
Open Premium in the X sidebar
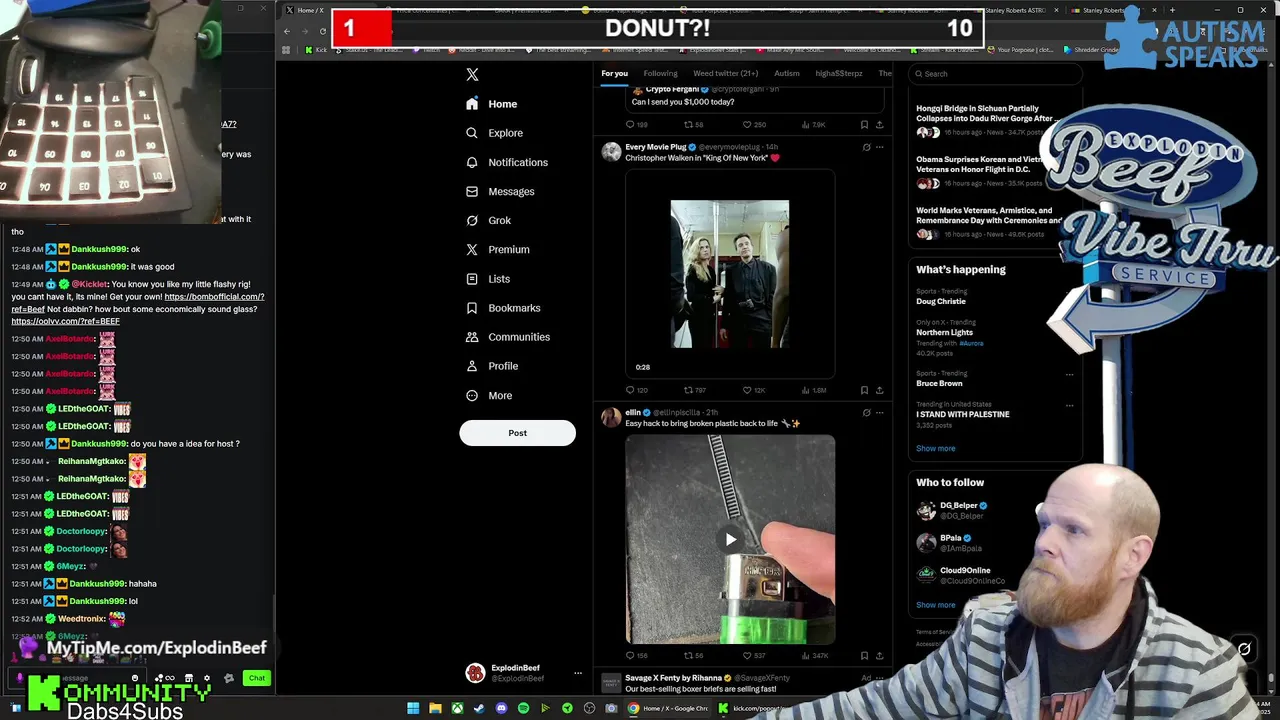pyautogui.click(x=497, y=249)
